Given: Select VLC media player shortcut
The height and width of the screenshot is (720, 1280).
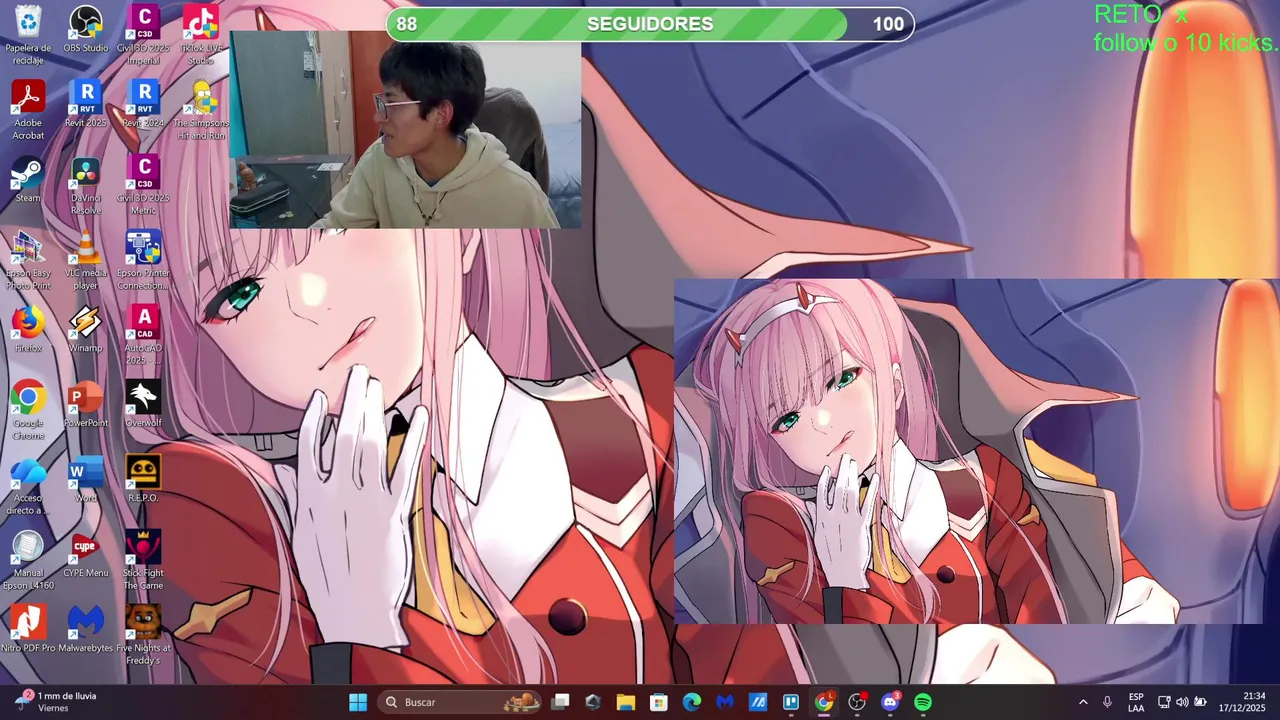Looking at the screenshot, I should [86, 260].
